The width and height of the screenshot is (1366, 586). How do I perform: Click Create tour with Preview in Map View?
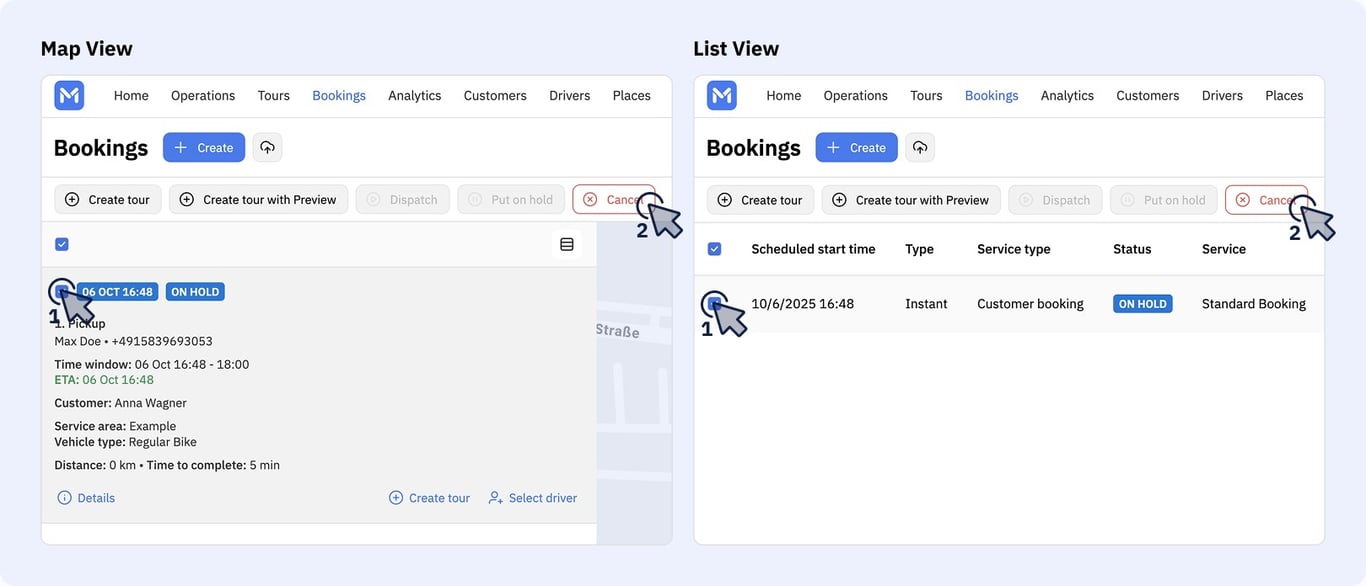coord(259,199)
